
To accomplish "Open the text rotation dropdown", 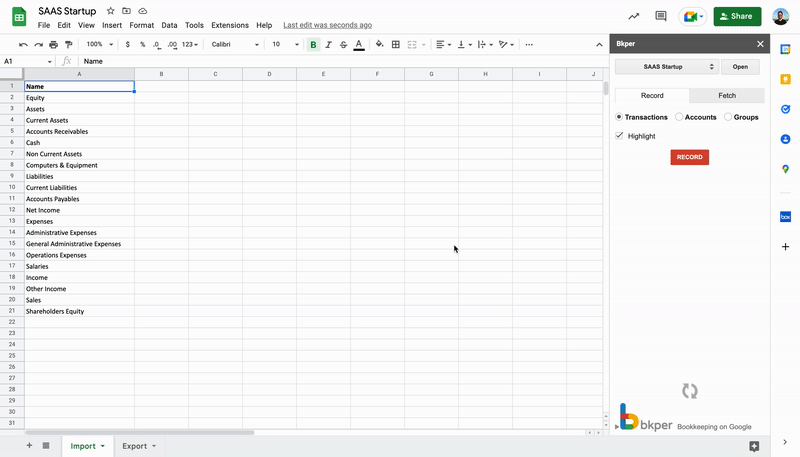I will pyautogui.click(x=506, y=45).
